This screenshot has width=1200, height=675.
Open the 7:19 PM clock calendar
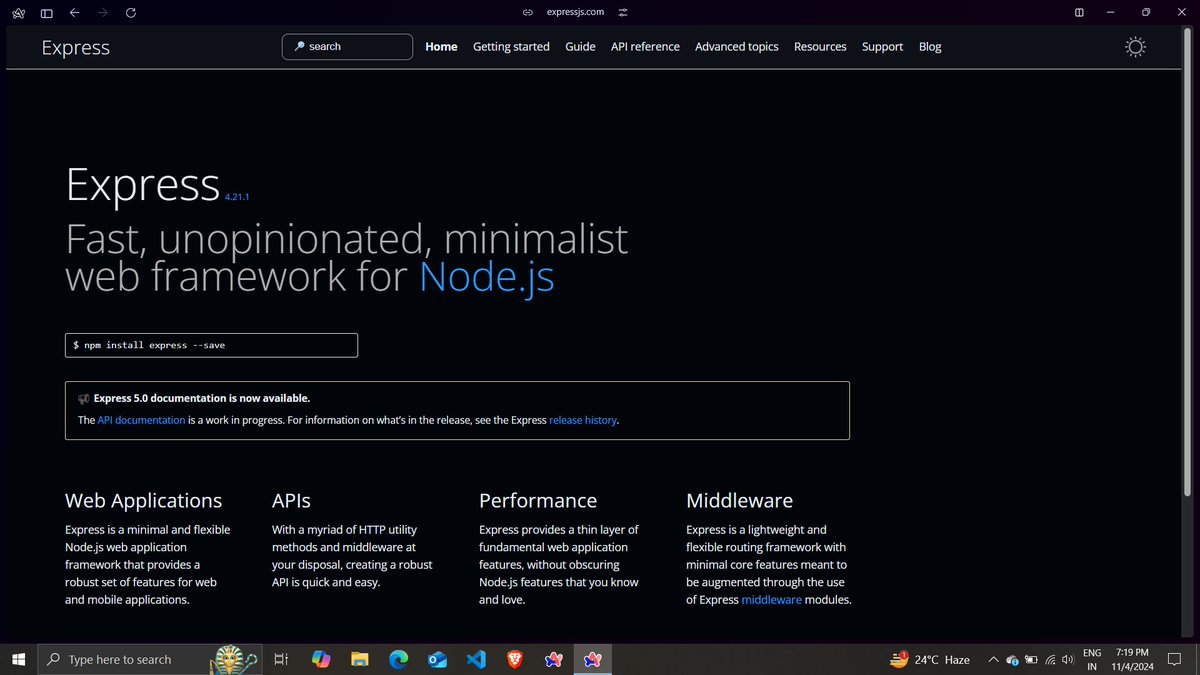click(1133, 659)
